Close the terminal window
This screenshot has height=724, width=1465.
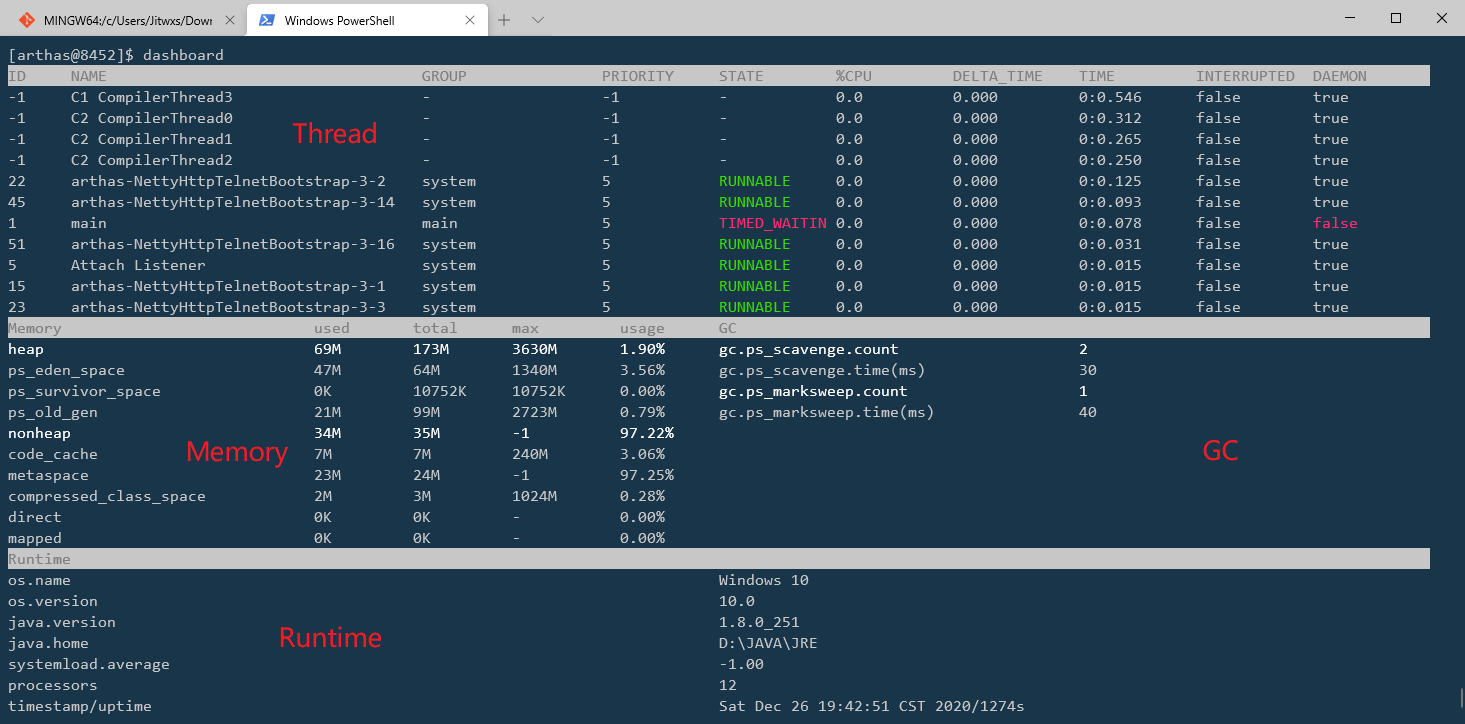(1441, 18)
